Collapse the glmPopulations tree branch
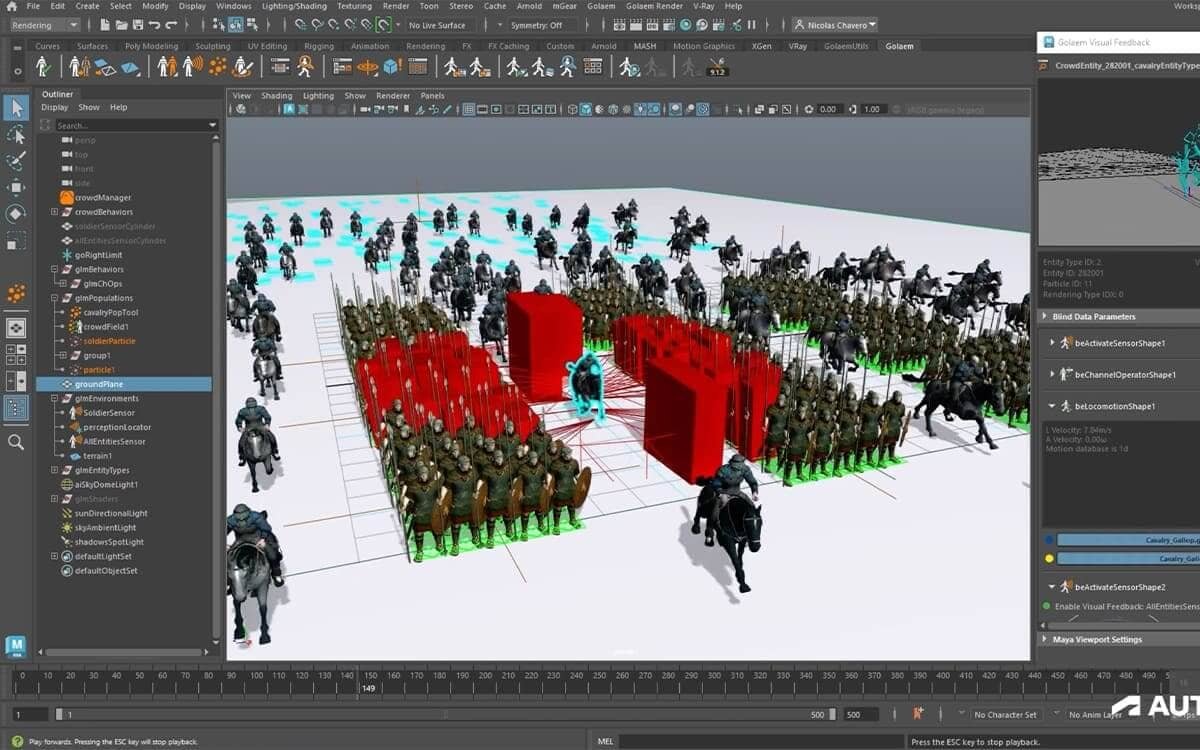This screenshot has height=750, width=1200. tap(53, 296)
